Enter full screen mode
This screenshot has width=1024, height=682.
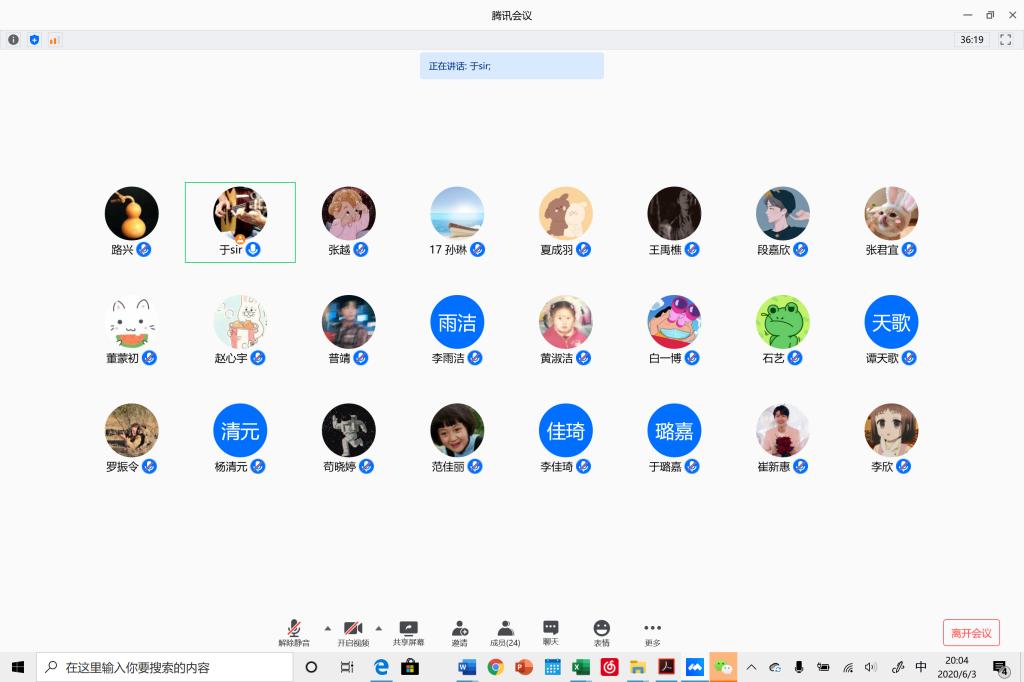(x=1006, y=40)
